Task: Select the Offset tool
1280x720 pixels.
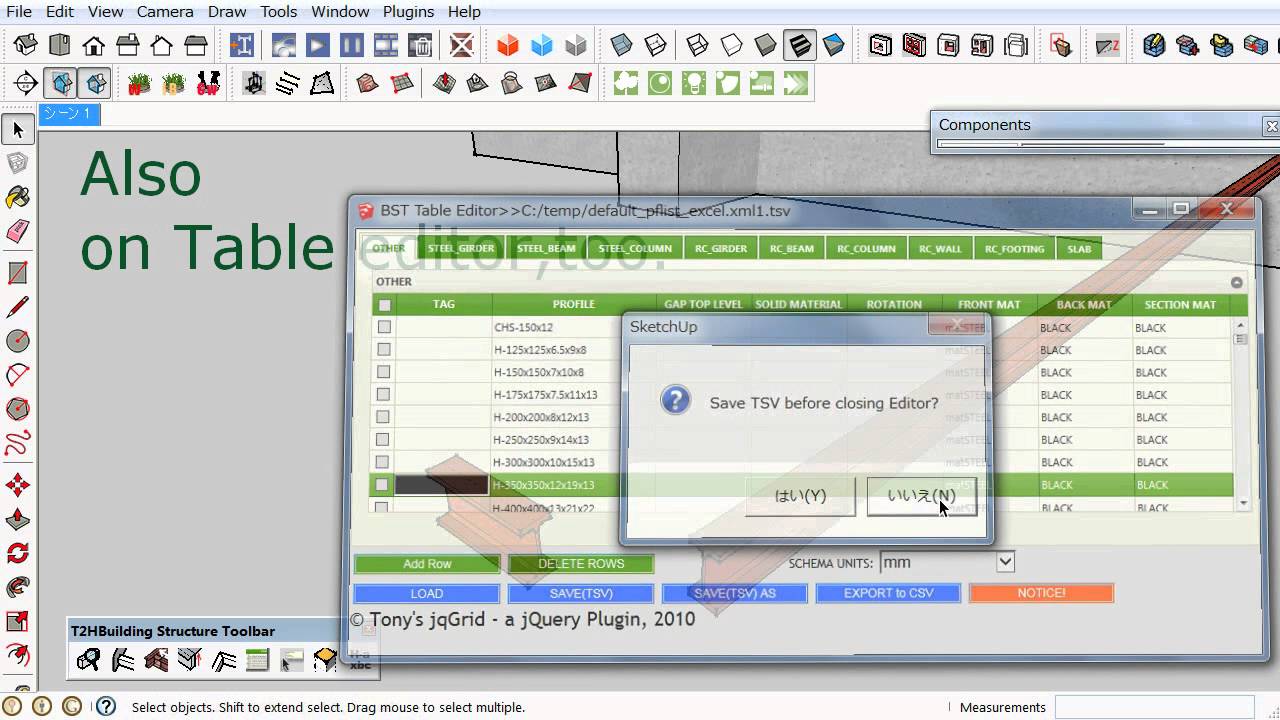Action: point(18,655)
